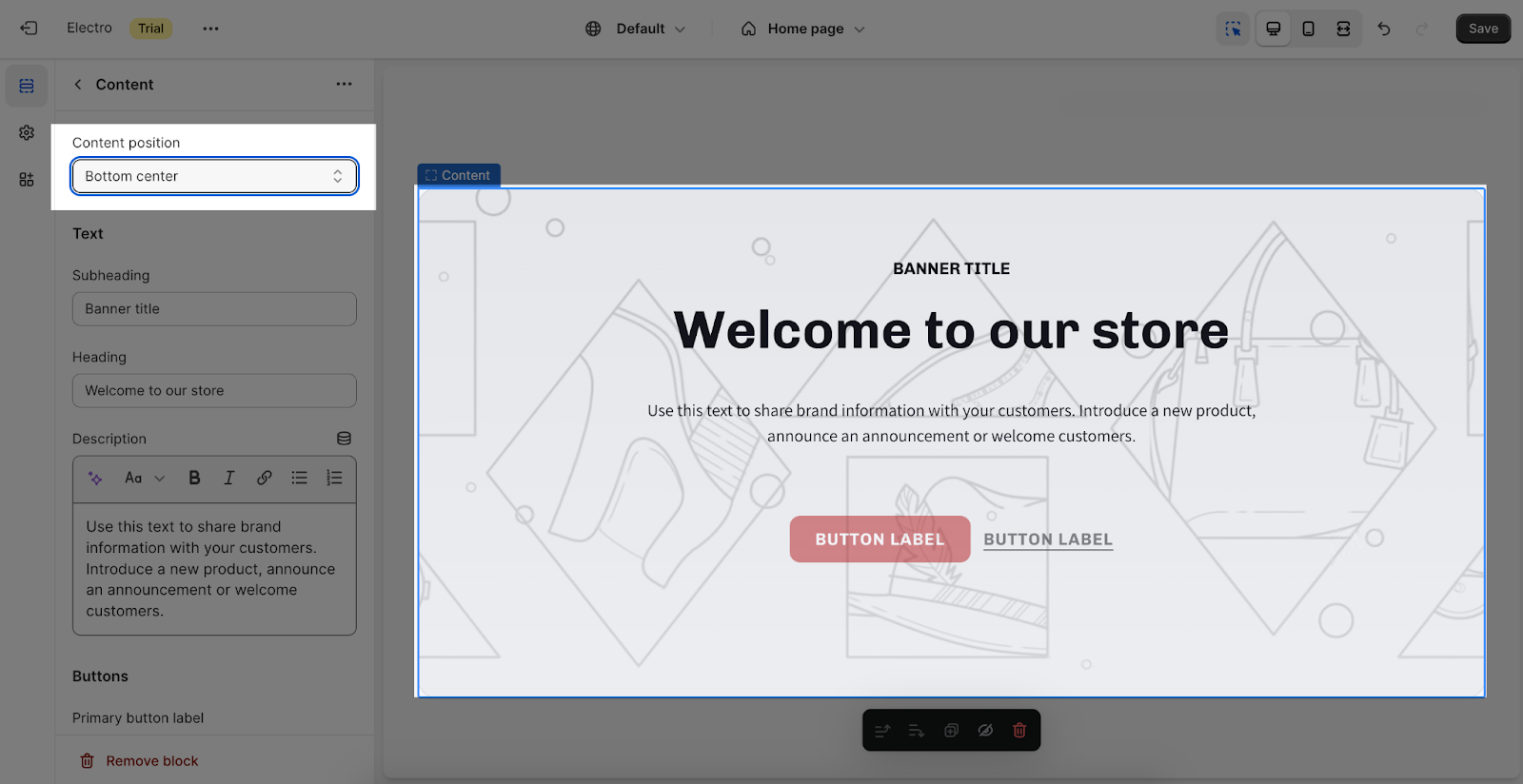Viewport: 1523px width, 784px height.
Task: Apply numbered list in Description
Action: [x=334, y=478]
